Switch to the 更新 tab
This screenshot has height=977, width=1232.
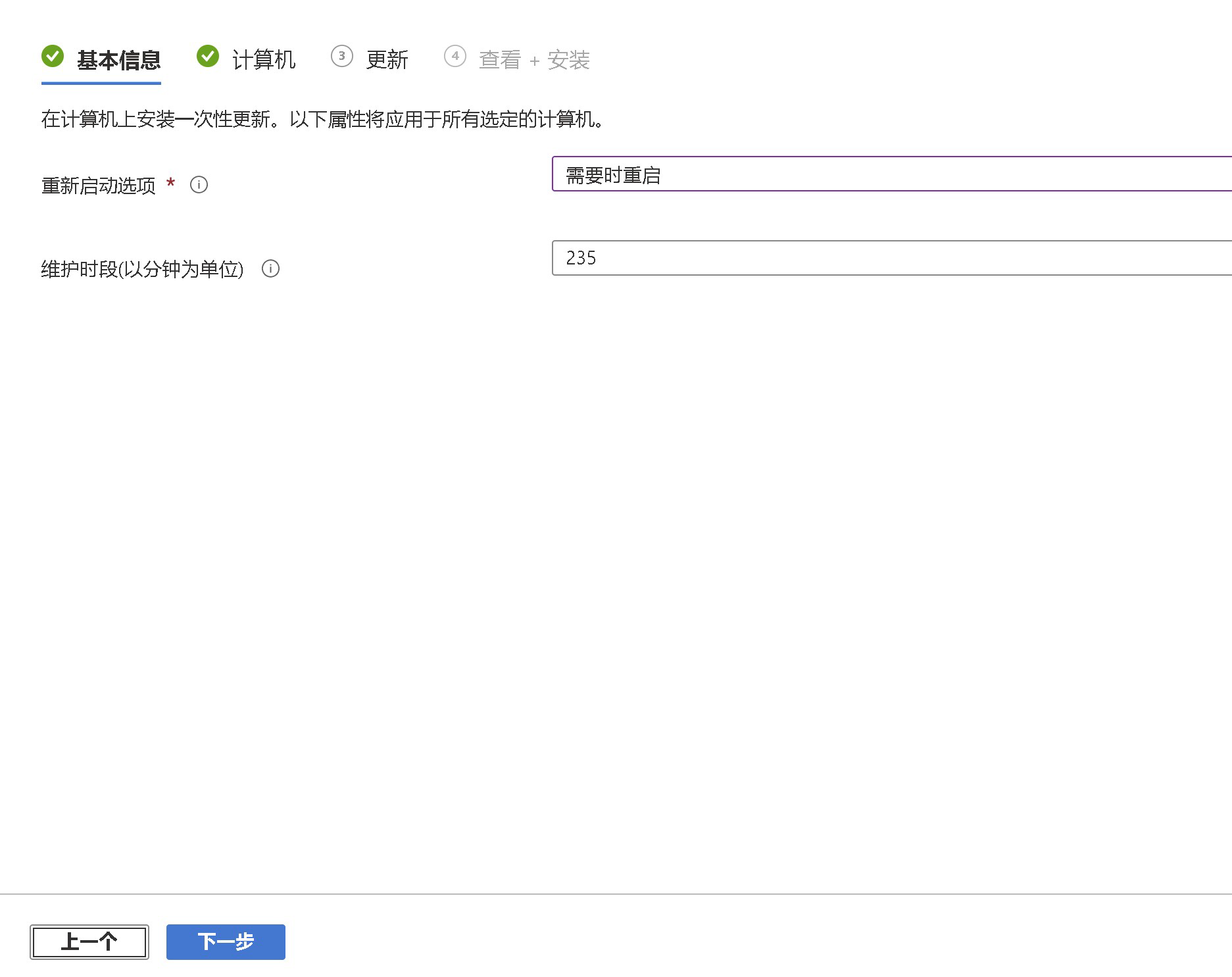pyautogui.click(x=388, y=59)
